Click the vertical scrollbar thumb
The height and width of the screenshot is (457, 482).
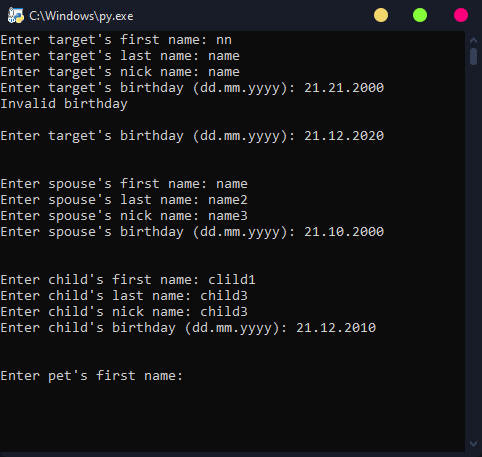[473, 56]
